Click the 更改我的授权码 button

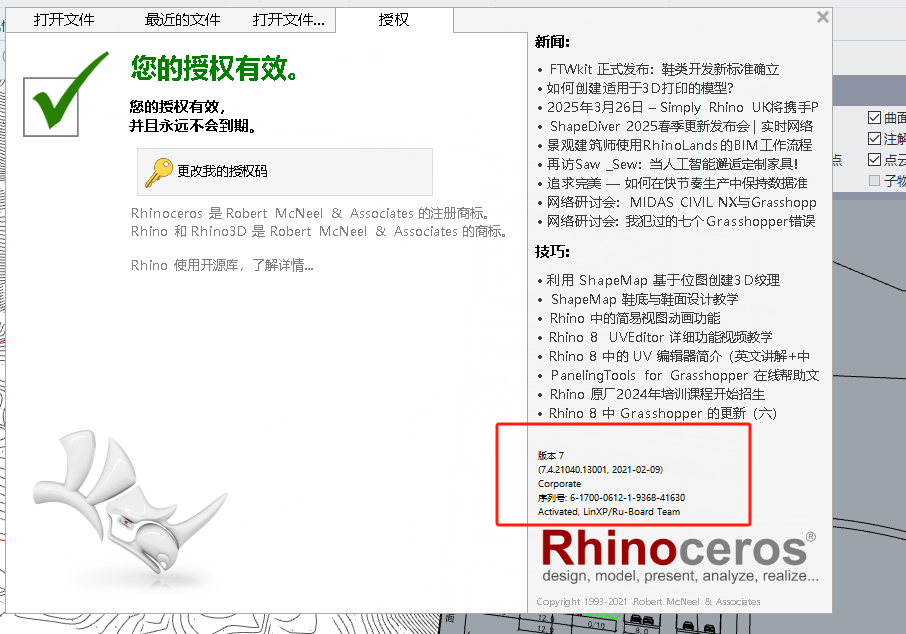coord(284,172)
